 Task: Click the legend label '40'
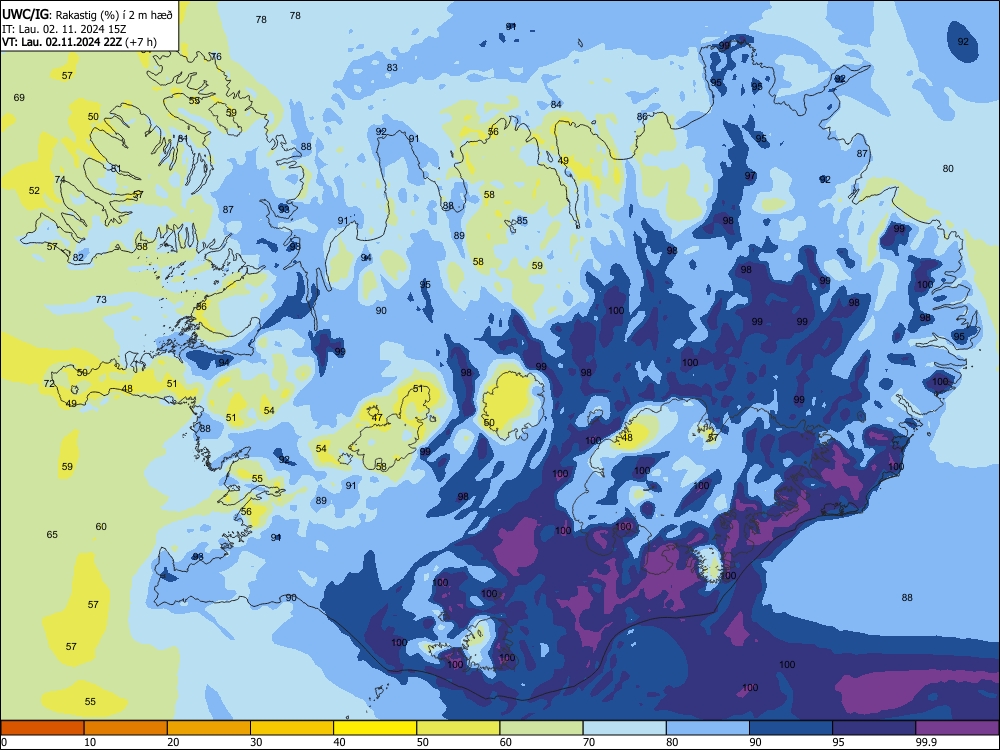(x=339, y=742)
